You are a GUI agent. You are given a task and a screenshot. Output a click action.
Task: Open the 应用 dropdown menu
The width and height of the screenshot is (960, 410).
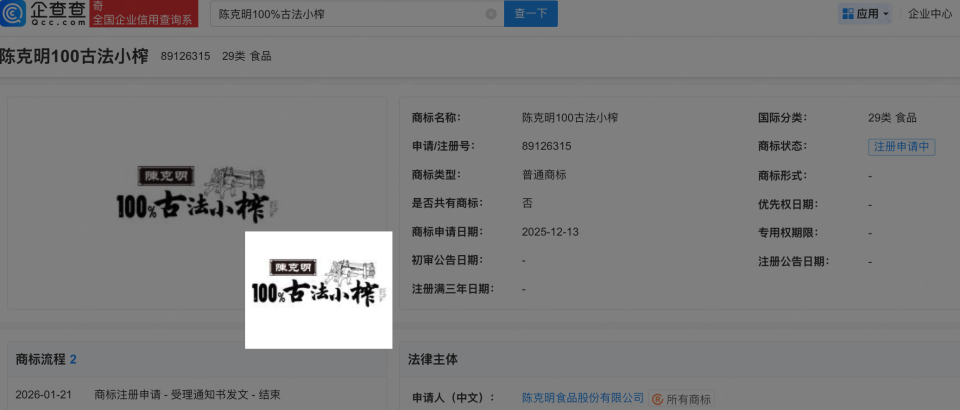click(x=866, y=13)
